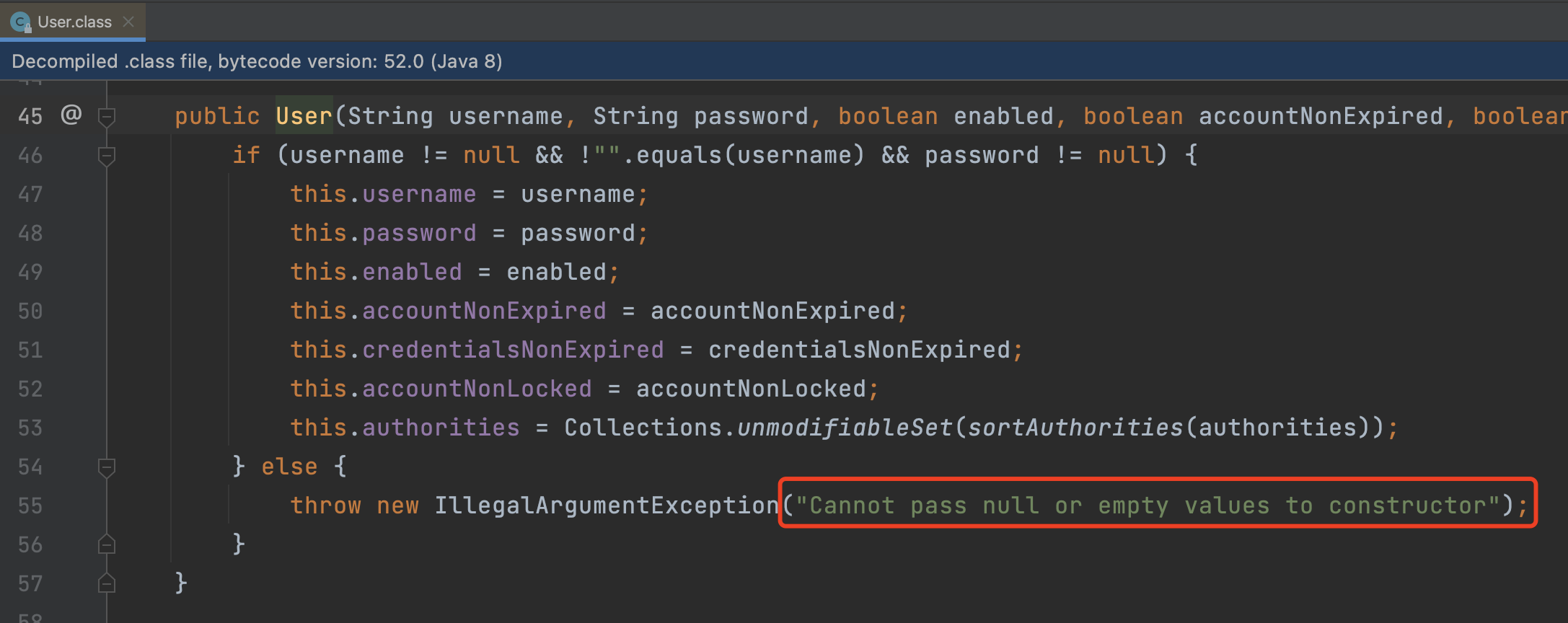Screen dimensions: 1568x623
Task: Click line number 55 in the gutter
Action: [30, 505]
